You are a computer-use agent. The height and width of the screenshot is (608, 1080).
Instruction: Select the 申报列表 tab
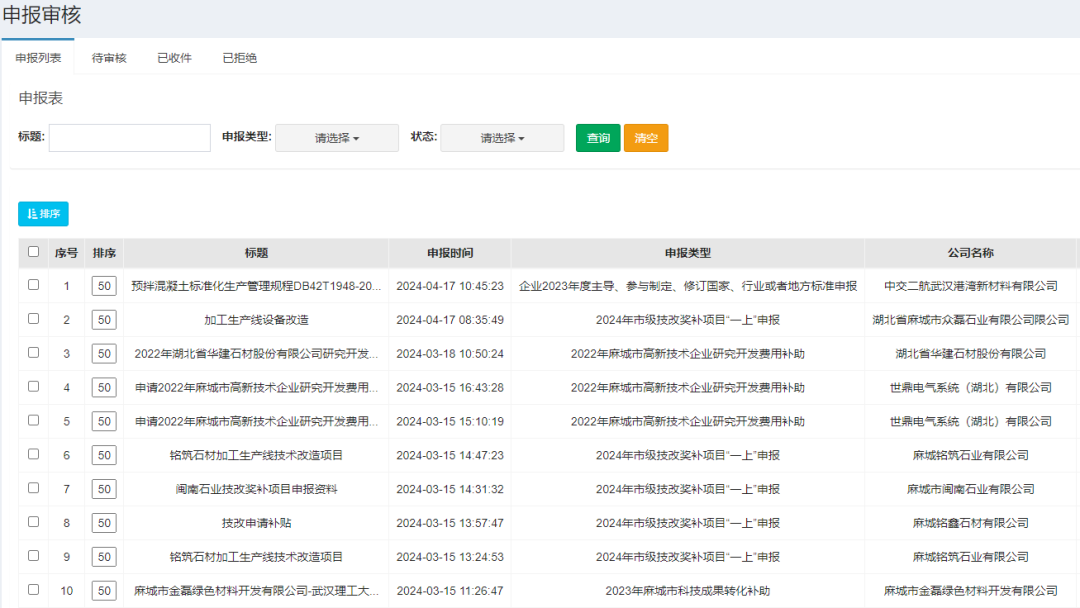(x=38, y=57)
